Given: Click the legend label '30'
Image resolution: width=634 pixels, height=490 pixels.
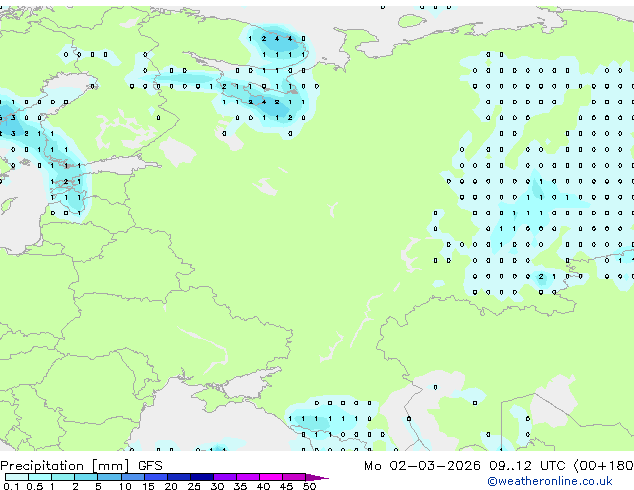Looking at the screenshot, I should tap(217, 486).
